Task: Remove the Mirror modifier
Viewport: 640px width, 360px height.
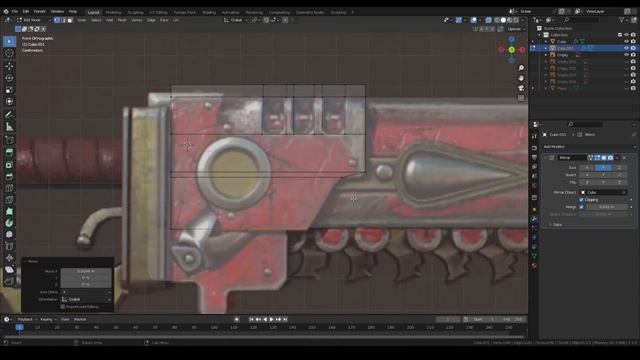Action: (624, 158)
